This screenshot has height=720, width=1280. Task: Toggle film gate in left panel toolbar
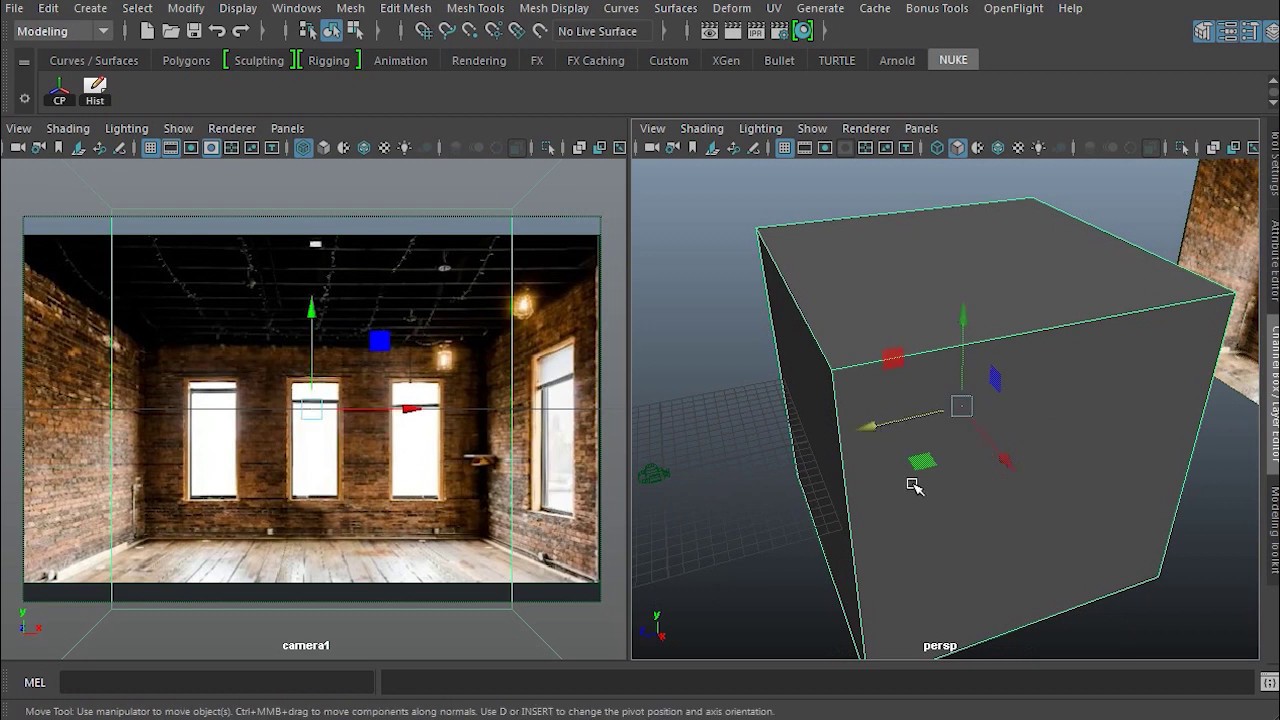[x=171, y=148]
